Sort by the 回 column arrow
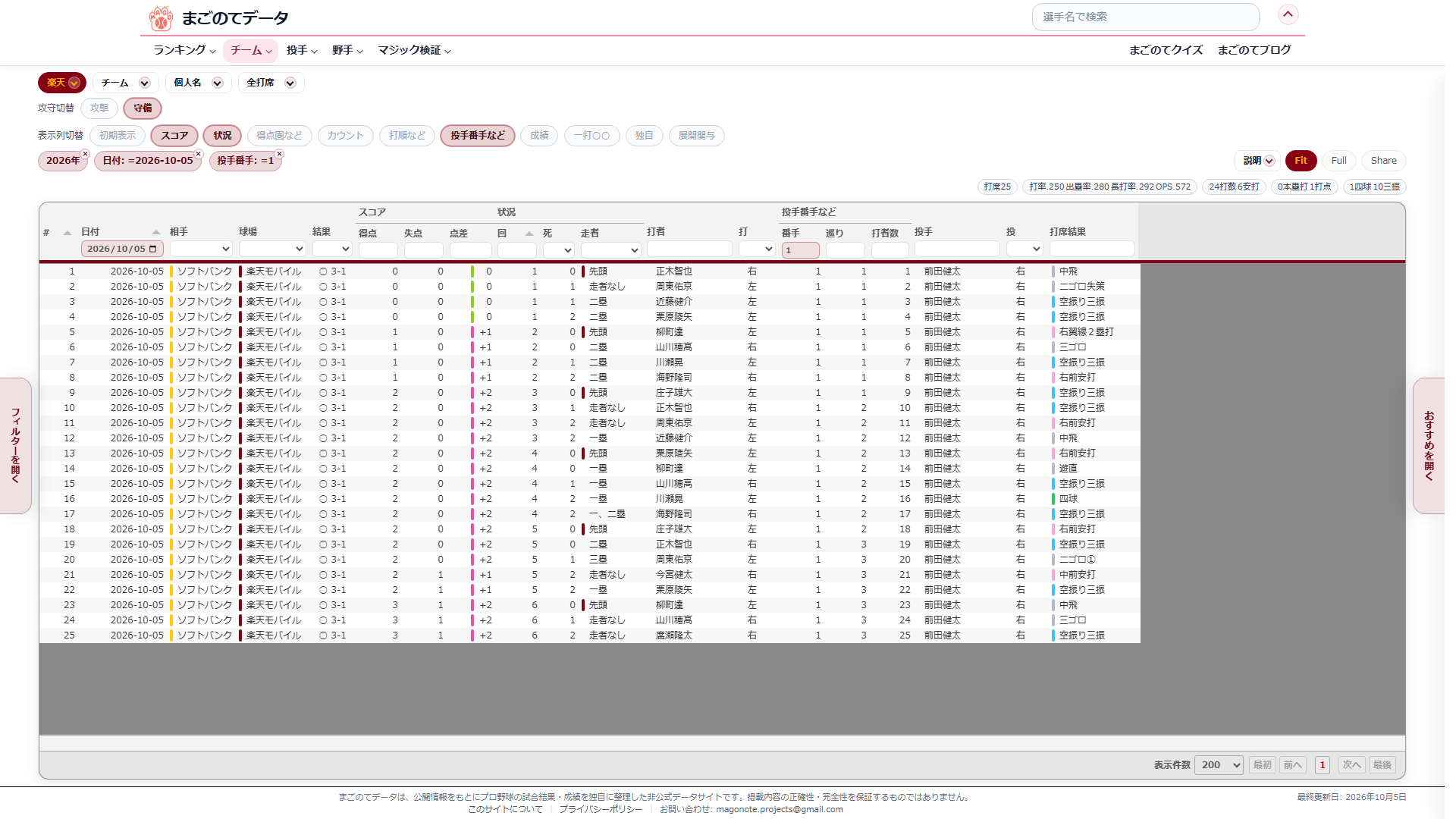 click(x=529, y=234)
